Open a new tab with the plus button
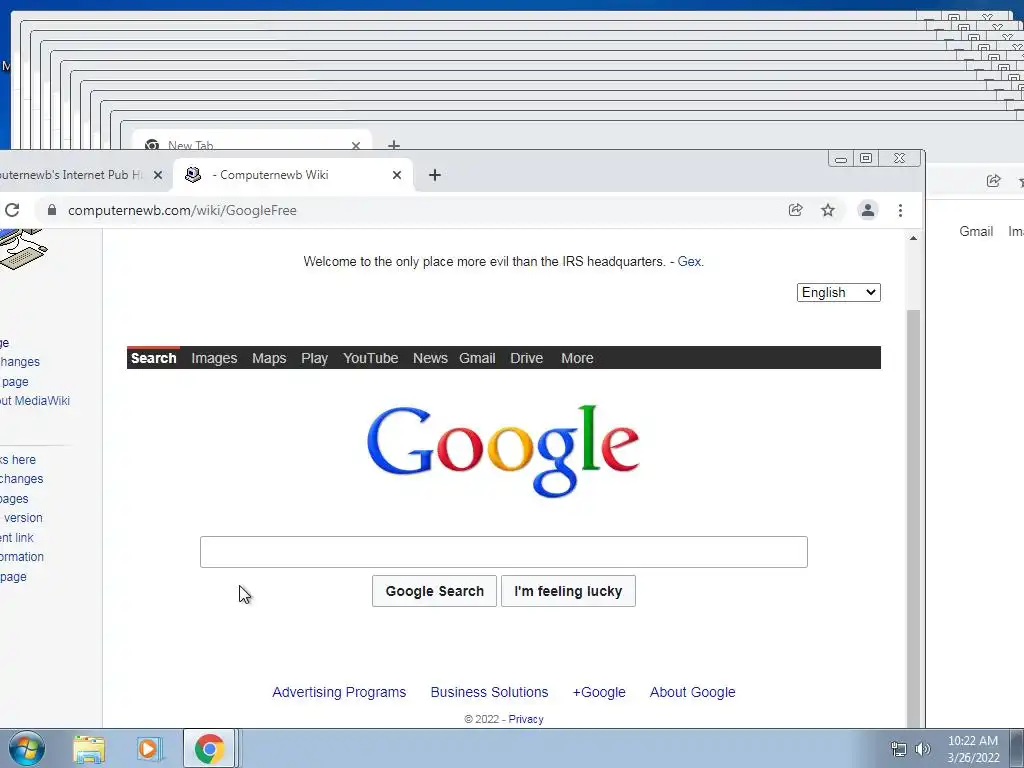The image size is (1024, 768). pos(435,175)
